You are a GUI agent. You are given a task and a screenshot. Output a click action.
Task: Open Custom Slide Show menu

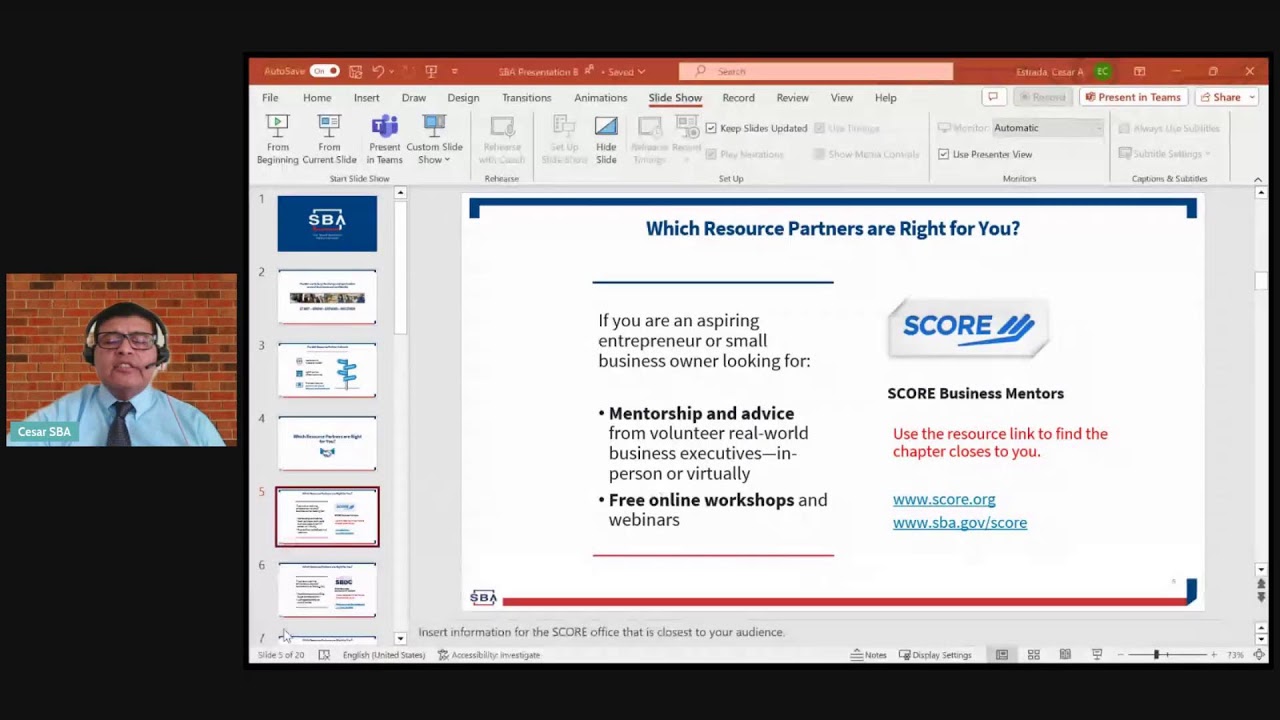pyautogui.click(x=434, y=139)
